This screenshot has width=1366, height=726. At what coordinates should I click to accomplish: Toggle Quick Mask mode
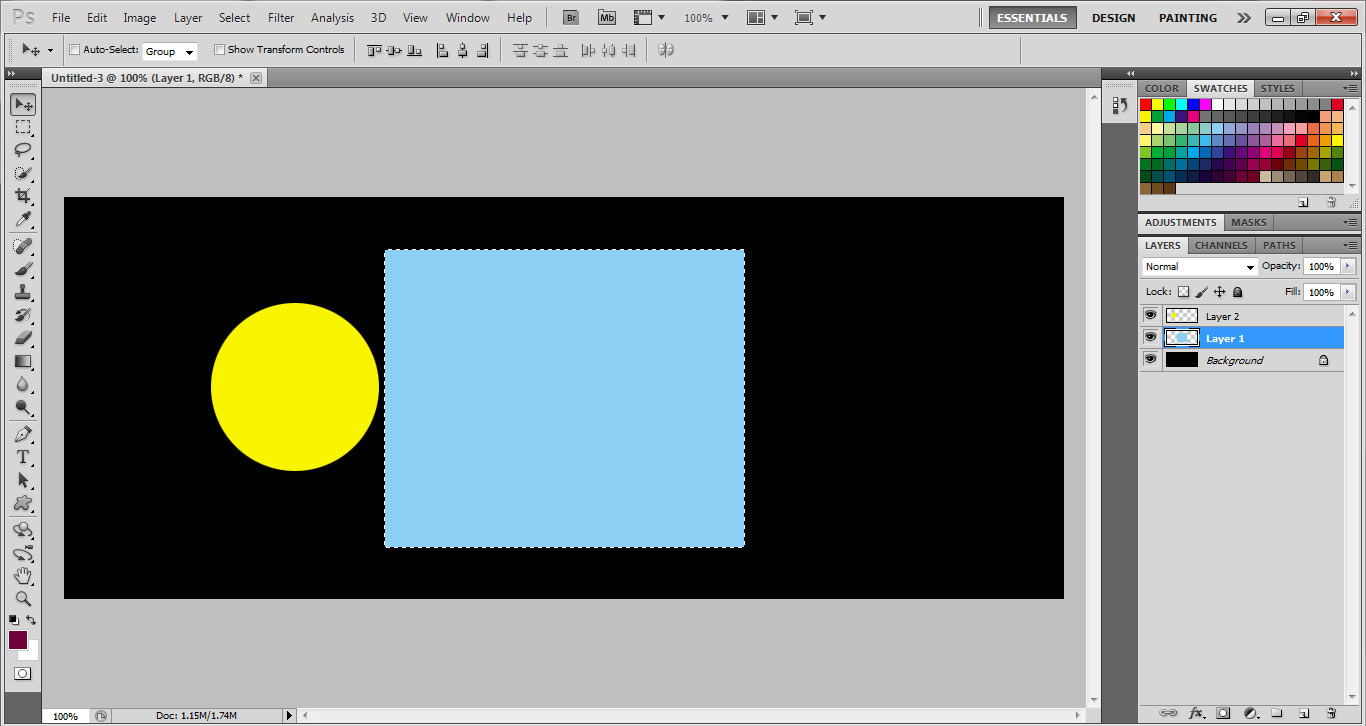click(23, 674)
